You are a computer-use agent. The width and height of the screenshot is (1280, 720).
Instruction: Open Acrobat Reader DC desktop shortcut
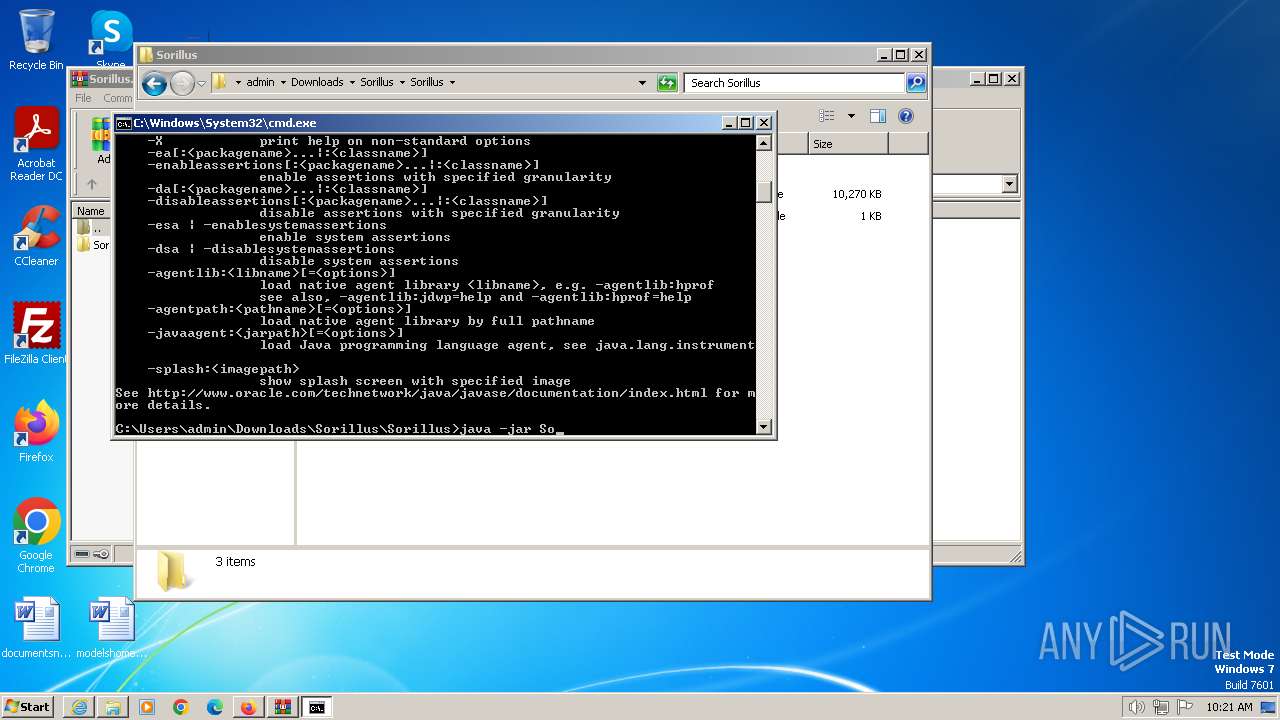pos(36,144)
